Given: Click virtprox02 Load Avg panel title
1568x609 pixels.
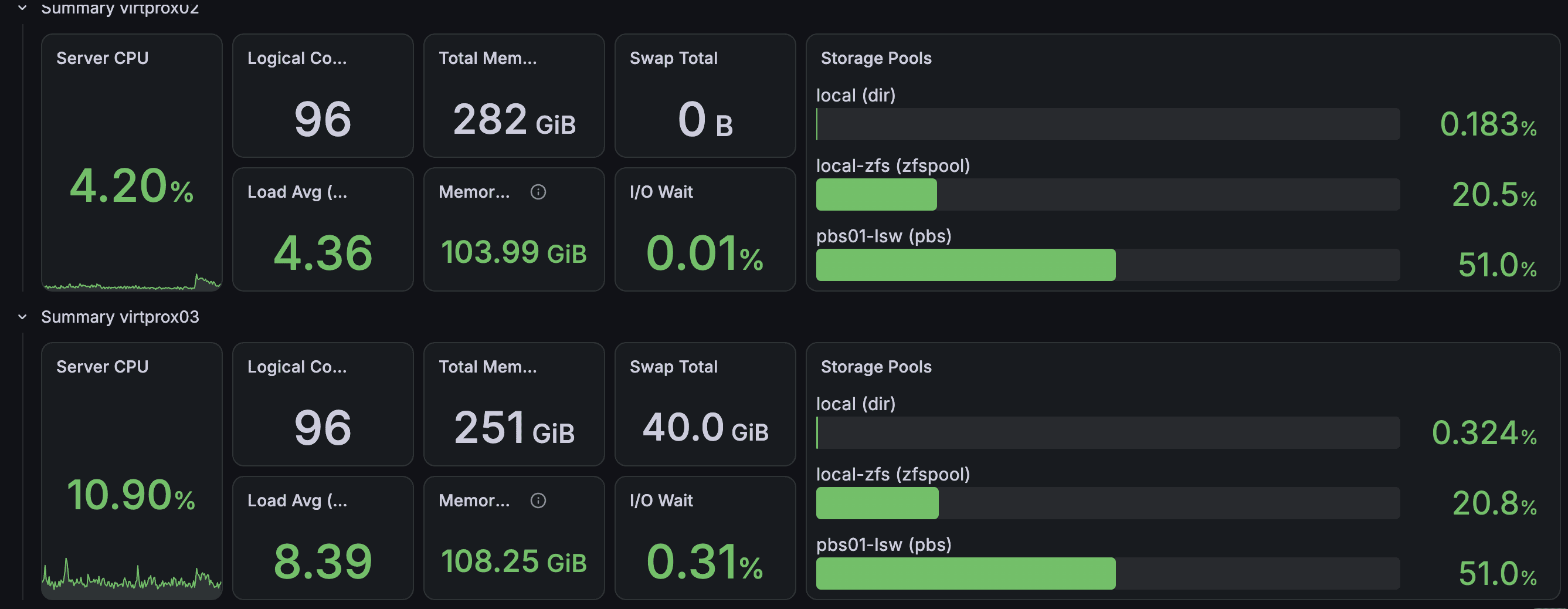Looking at the screenshot, I should [297, 192].
